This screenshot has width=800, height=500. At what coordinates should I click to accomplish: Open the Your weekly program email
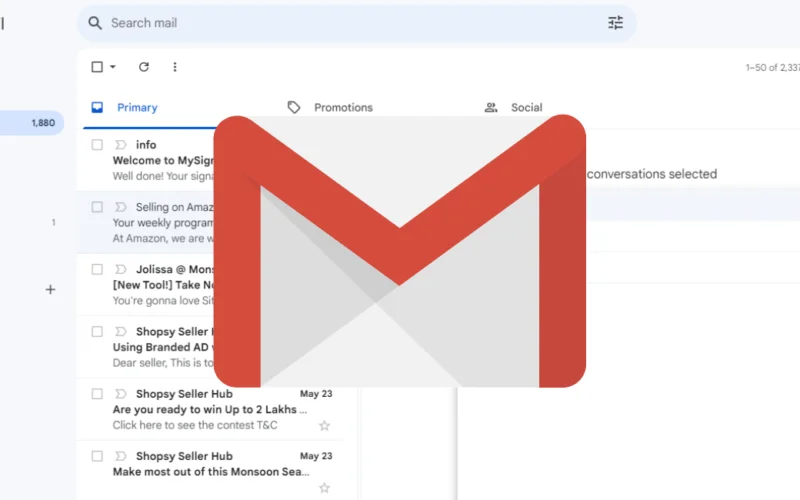click(163, 223)
